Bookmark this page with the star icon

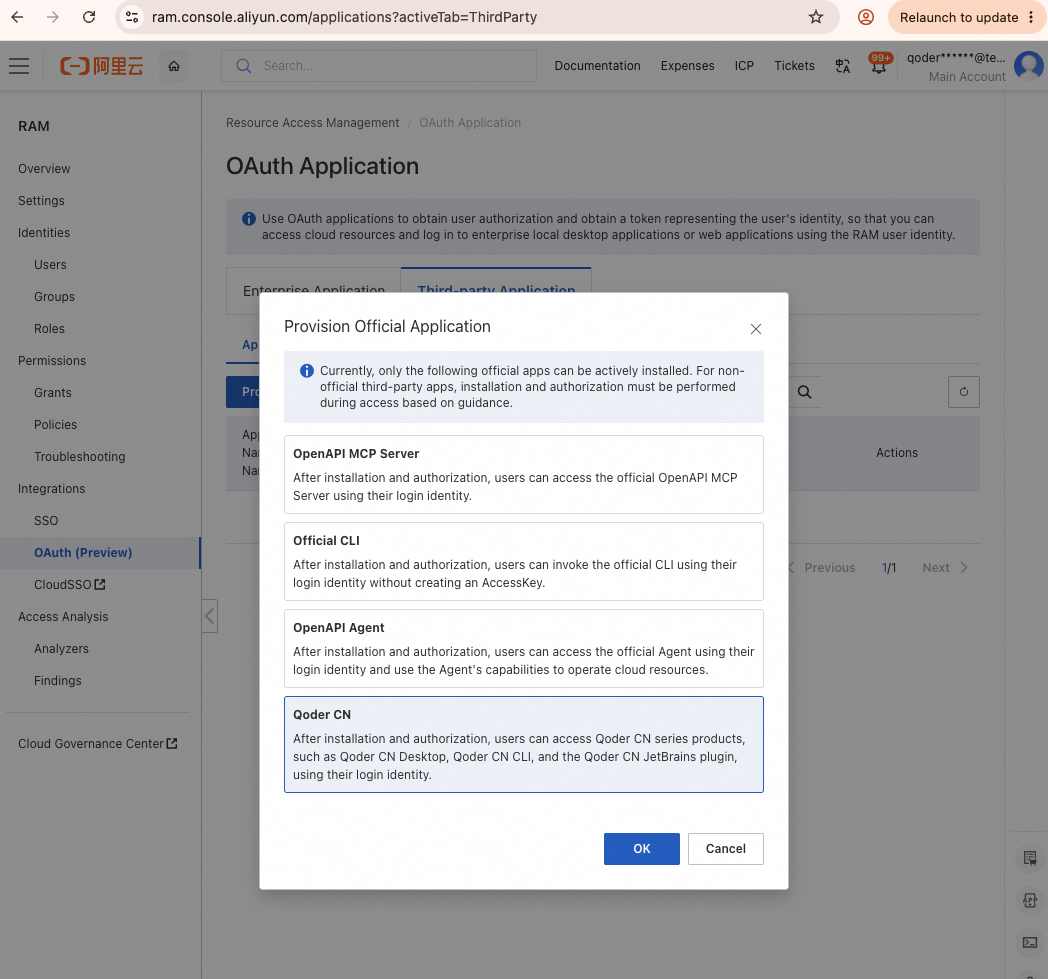click(815, 17)
